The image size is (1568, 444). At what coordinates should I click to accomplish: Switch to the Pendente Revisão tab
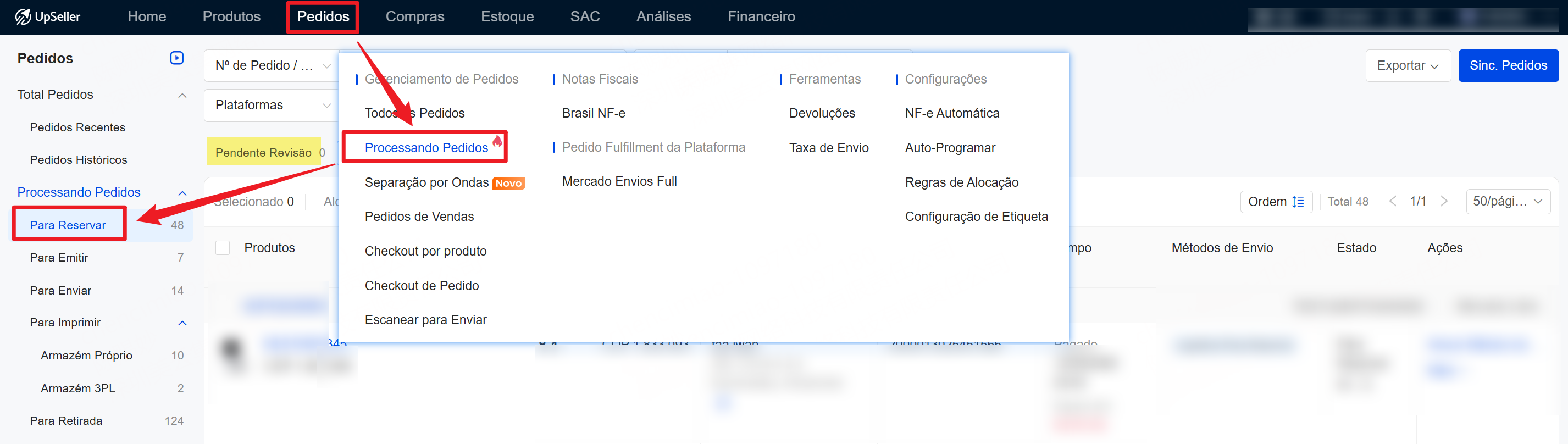coord(264,153)
